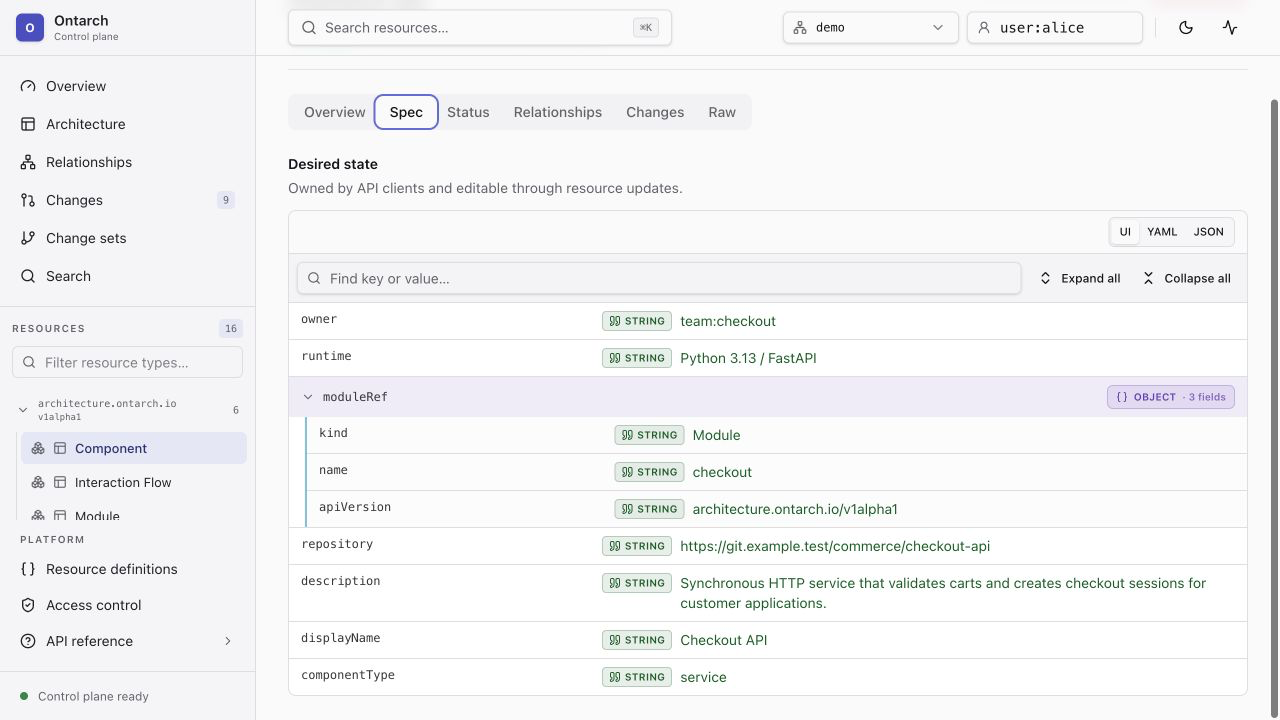Viewport: 1280px width, 720px height.
Task: Click the Search resources field
Action: point(480,28)
